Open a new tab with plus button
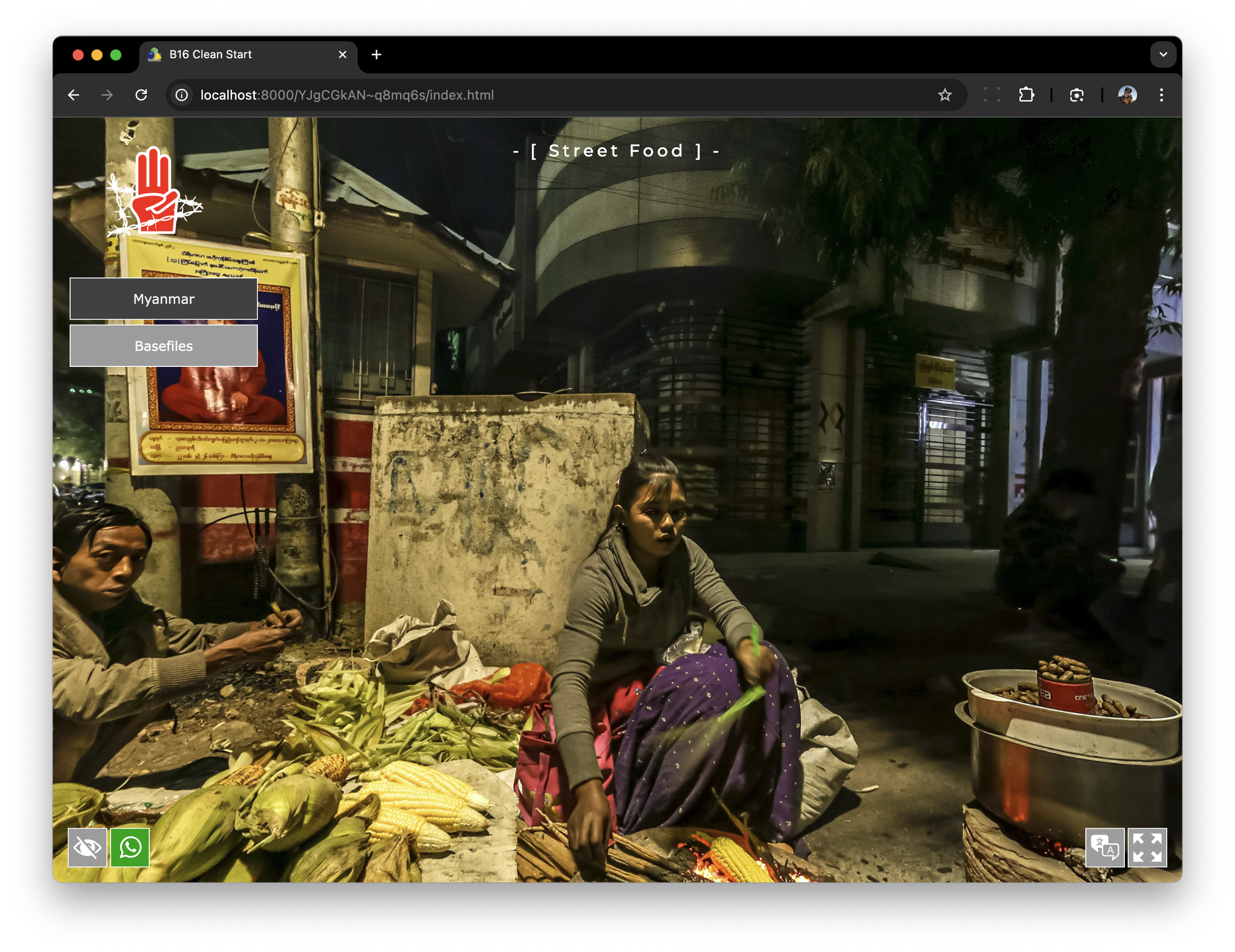 tap(376, 55)
